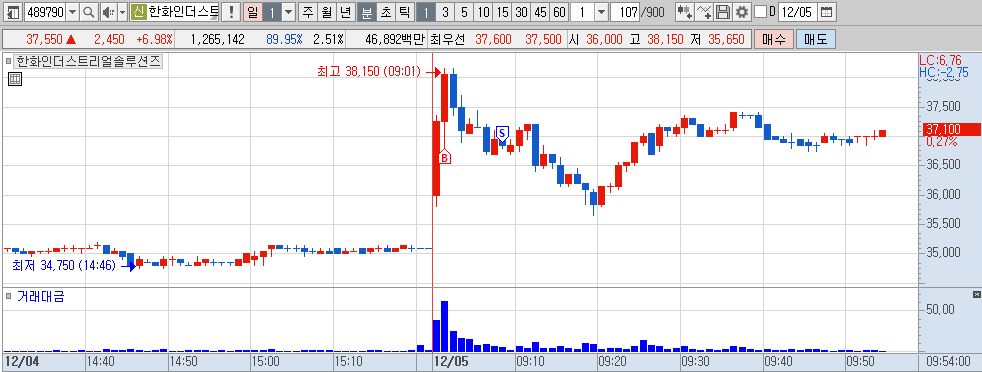Select the 주 weekly period tab
982x372 pixels.
[308, 11]
